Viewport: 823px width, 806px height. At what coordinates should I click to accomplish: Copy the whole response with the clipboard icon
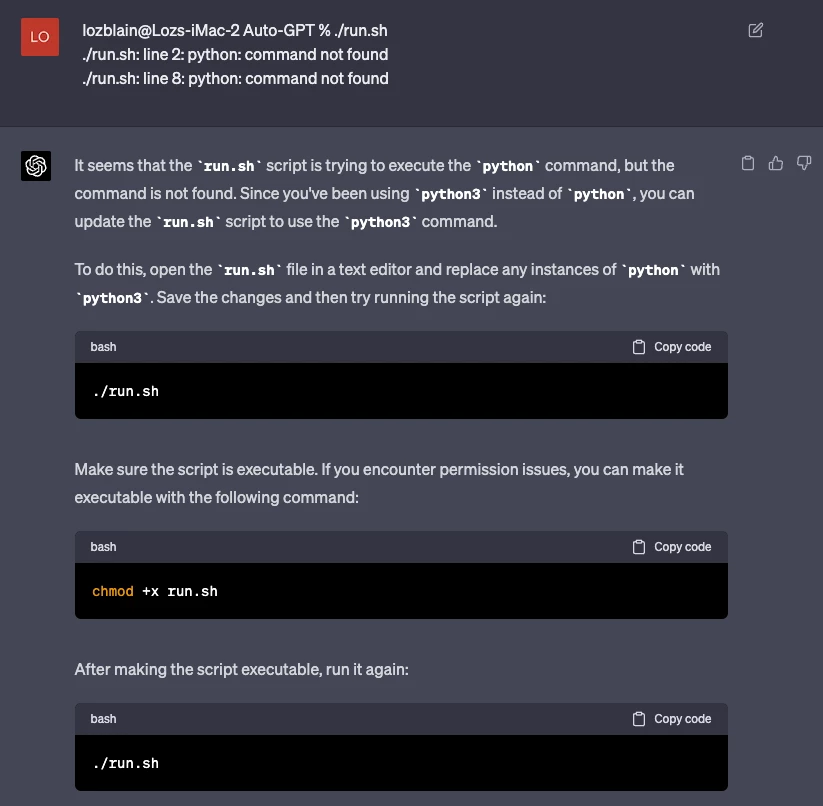747,163
